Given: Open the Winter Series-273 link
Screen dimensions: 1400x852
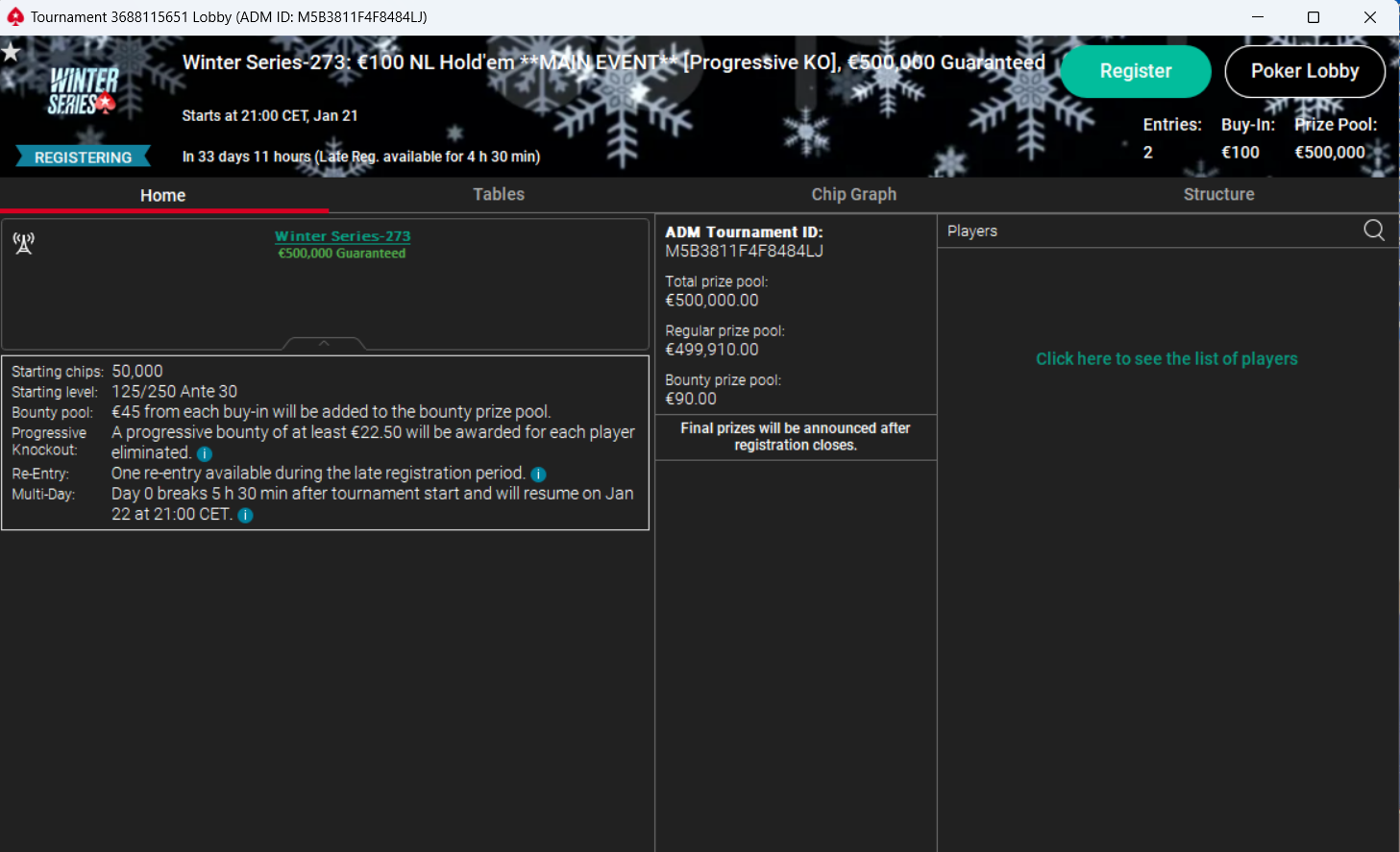Looking at the screenshot, I should tap(343, 236).
